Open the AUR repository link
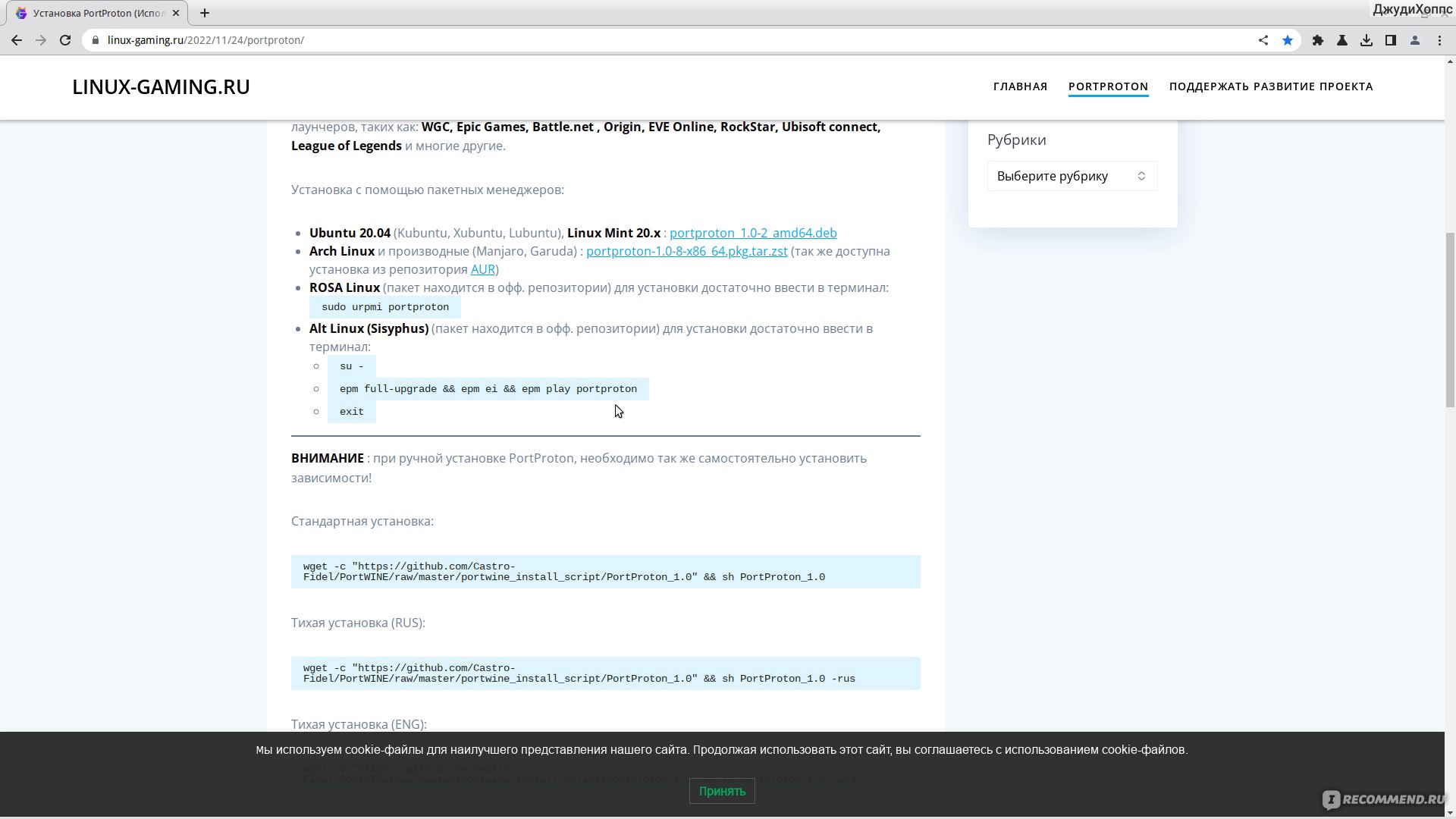The height and width of the screenshot is (819, 1456). (x=482, y=269)
